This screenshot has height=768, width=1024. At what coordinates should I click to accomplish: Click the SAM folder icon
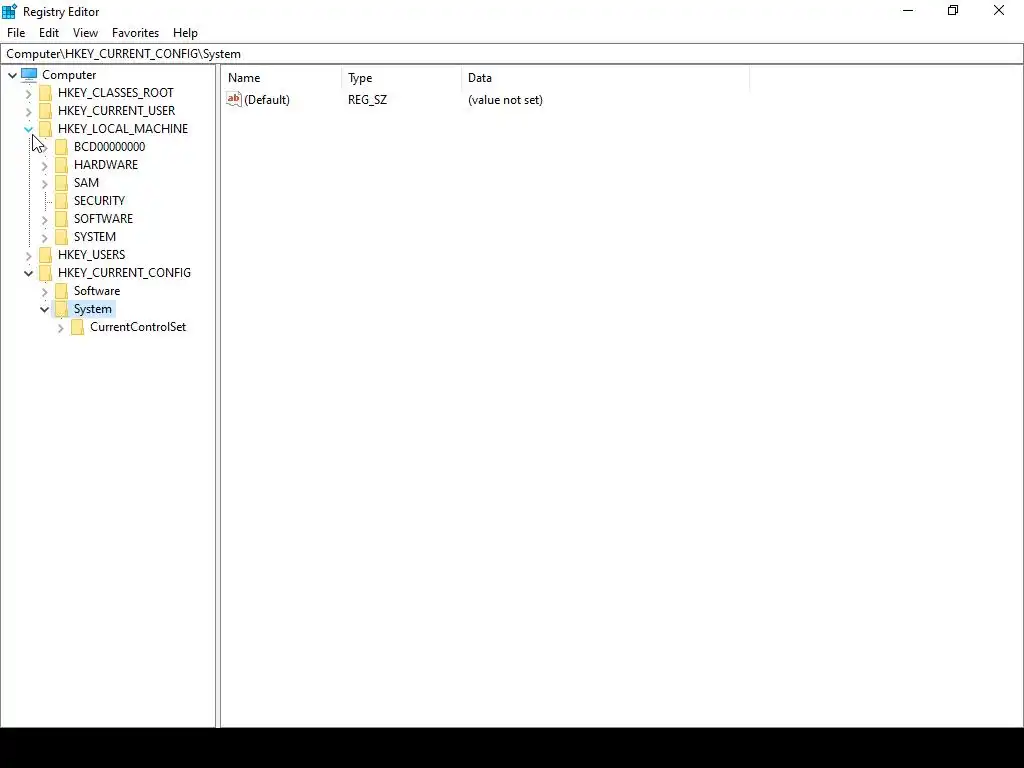[61, 183]
